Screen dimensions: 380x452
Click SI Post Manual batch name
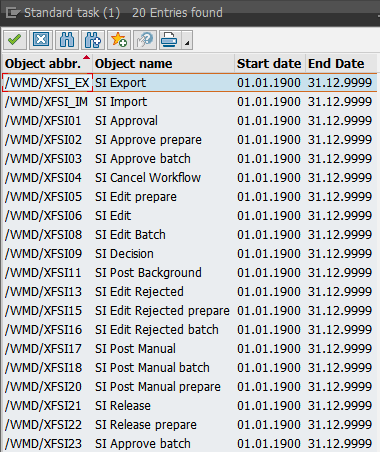[152, 368]
